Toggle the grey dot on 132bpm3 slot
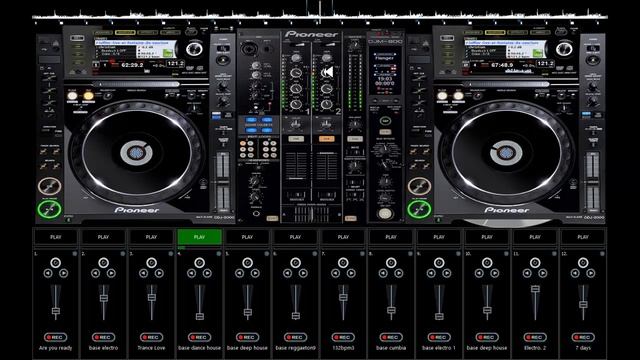Image resolution: width=640 pixels, height=360 pixels. 362,254
